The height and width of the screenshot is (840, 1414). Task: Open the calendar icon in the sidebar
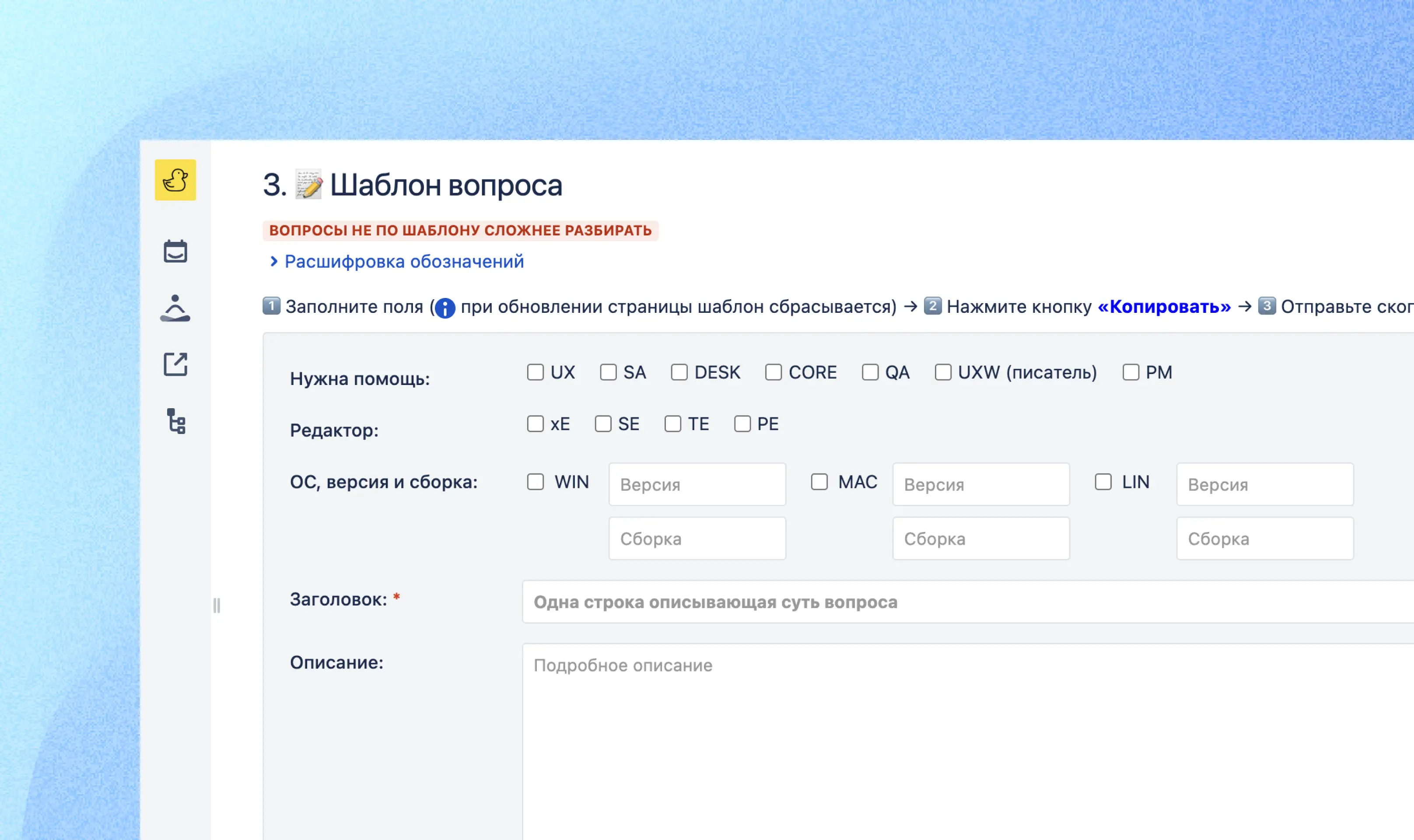click(x=175, y=251)
